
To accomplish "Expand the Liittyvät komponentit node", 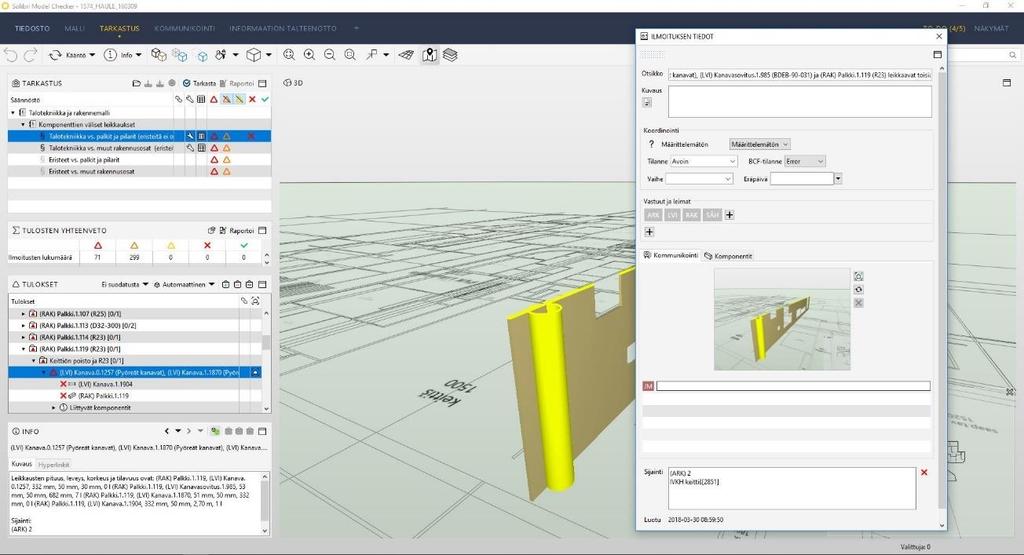I will click(x=54, y=407).
